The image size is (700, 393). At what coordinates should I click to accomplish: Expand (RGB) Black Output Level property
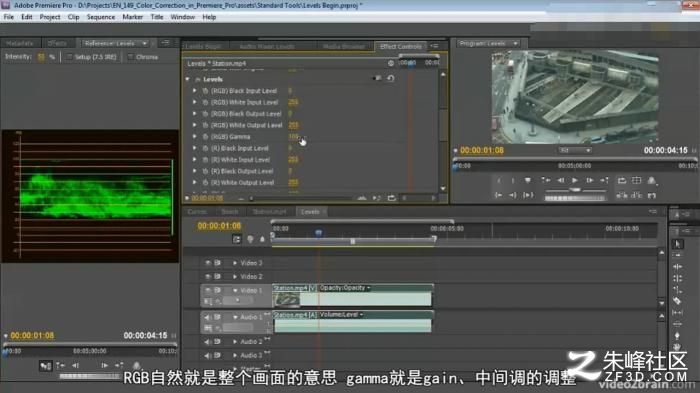coord(195,114)
